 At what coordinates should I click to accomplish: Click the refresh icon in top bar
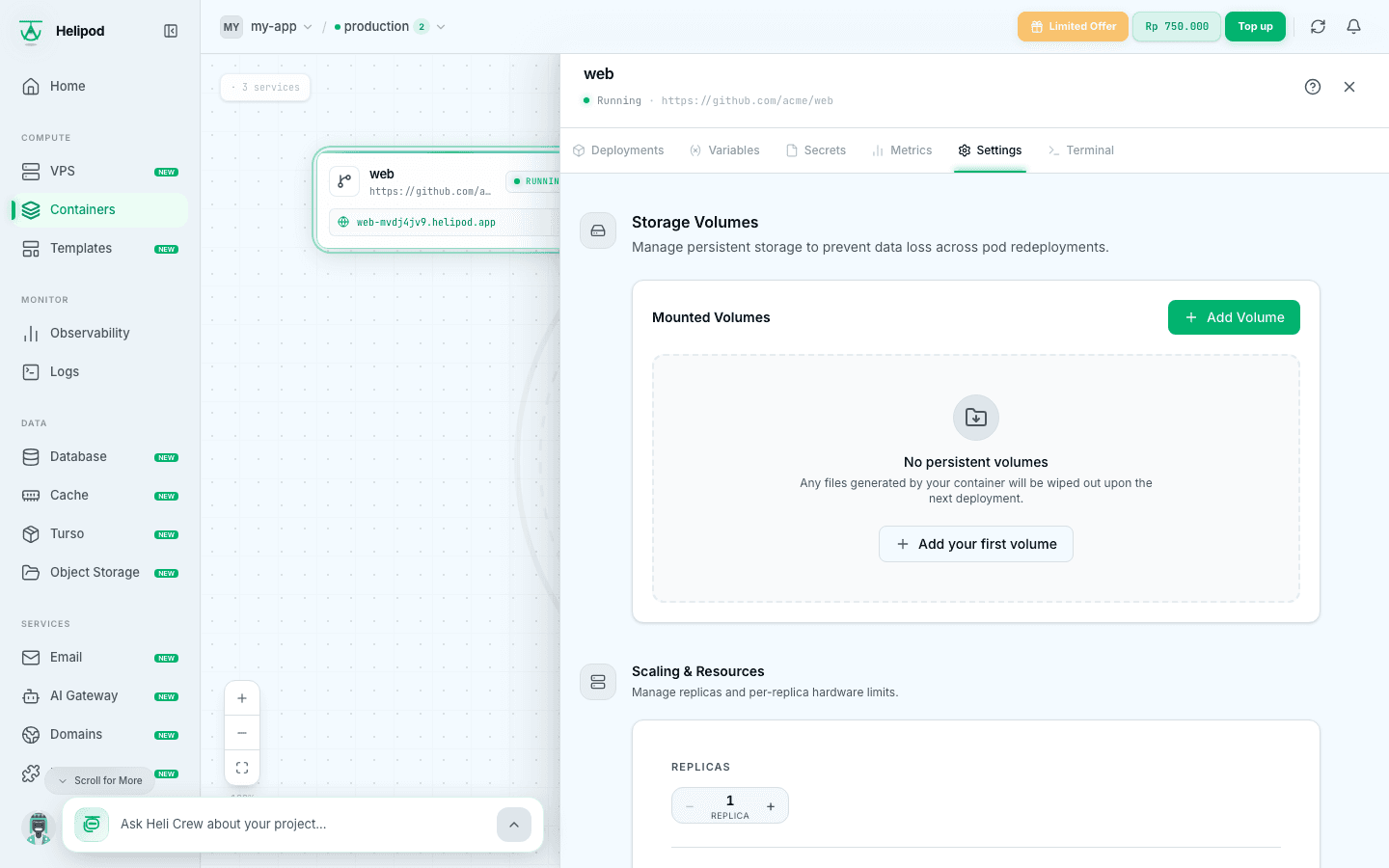pyautogui.click(x=1318, y=27)
